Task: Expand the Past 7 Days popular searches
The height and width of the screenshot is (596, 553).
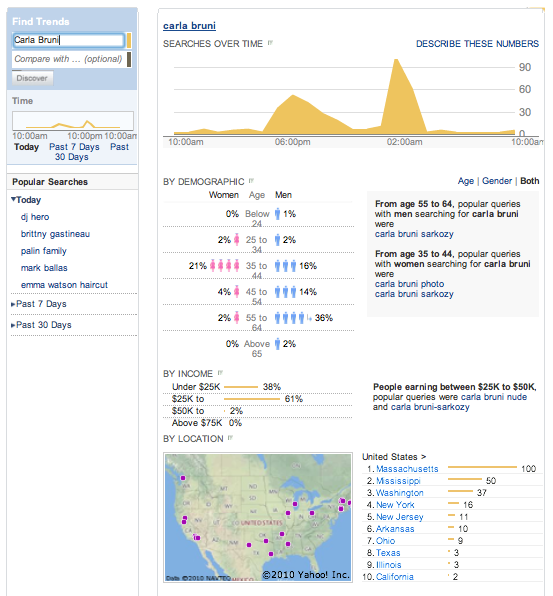Action: pyautogui.click(x=13, y=304)
